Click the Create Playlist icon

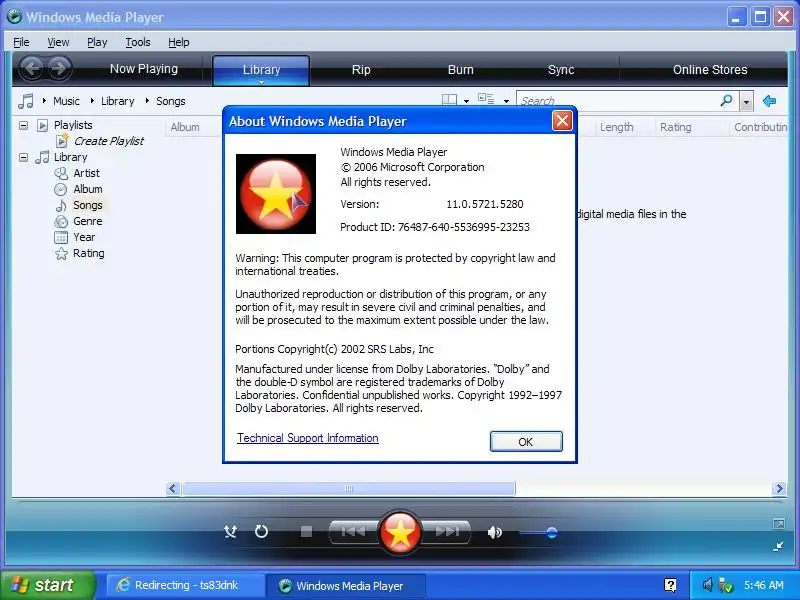click(x=62, y=140)
